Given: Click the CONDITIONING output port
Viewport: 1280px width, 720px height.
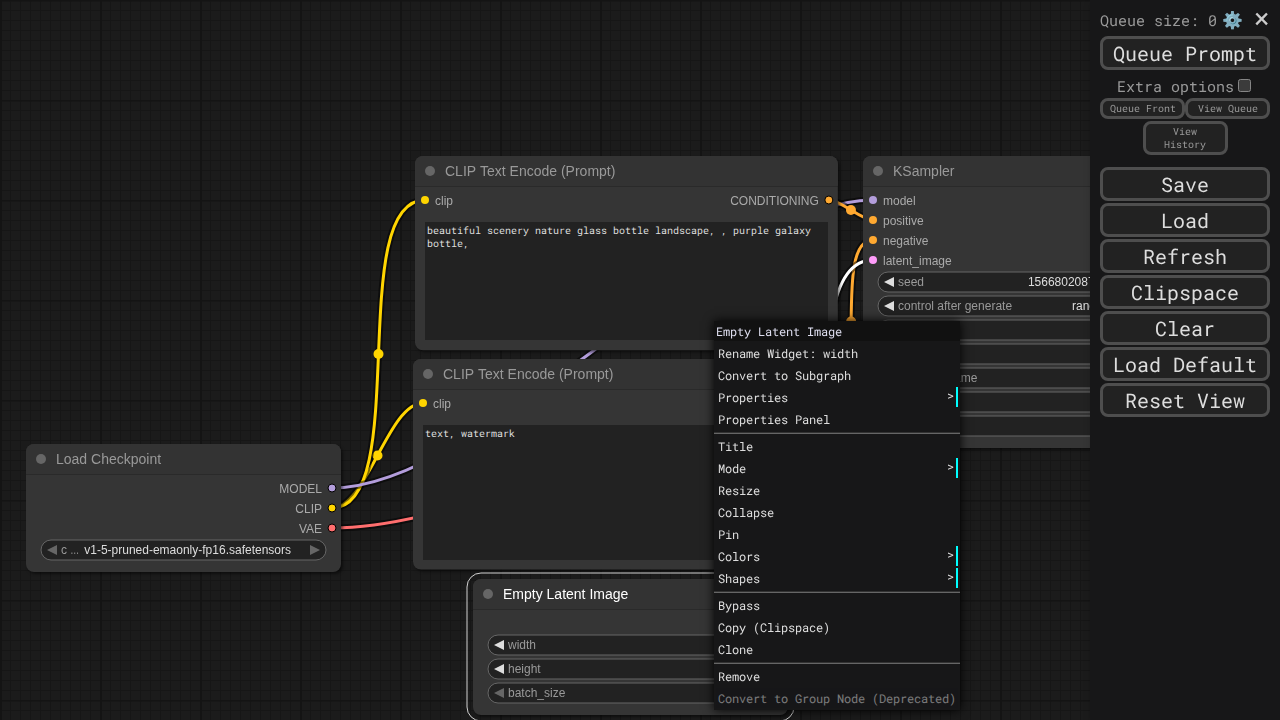Looking at the screenshot, I should click(828, 200).
